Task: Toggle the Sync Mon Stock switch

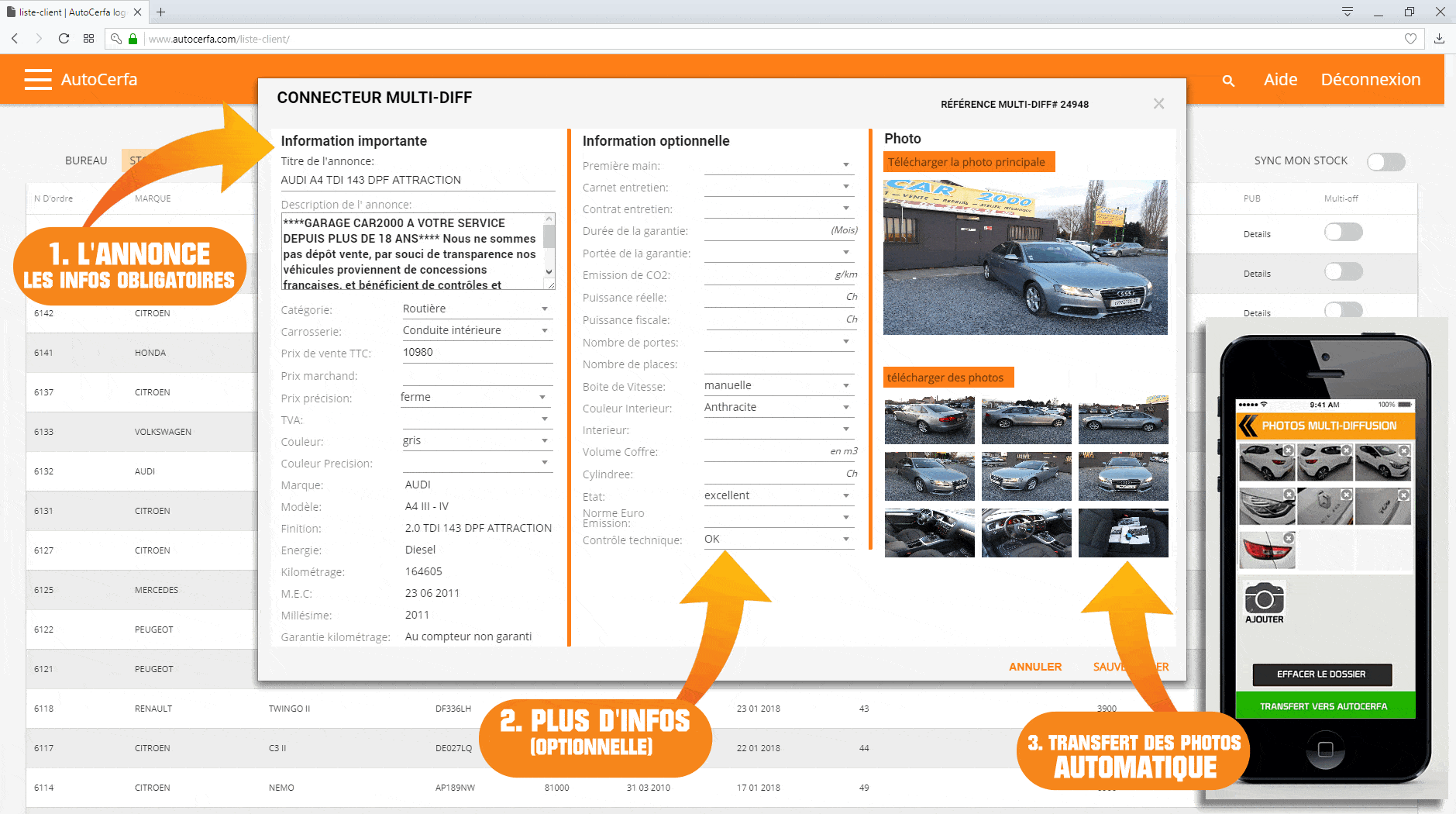Action: click(1385, 161)
